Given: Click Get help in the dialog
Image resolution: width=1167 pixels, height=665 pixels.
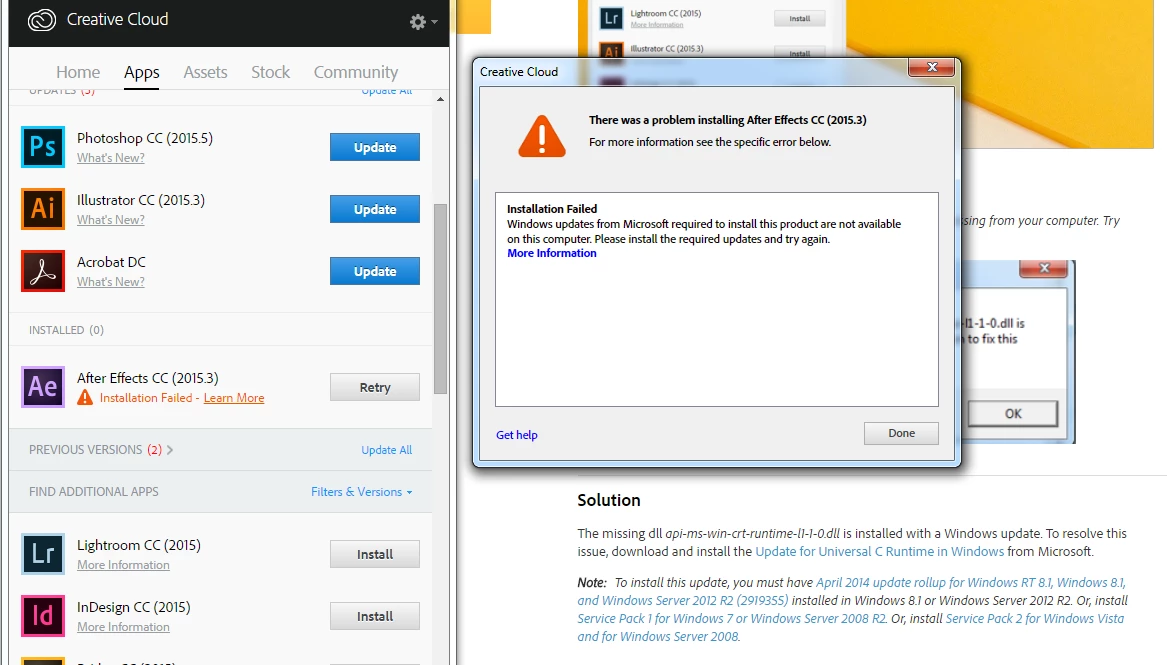Looking at the screenshot, I should pyautogui.click(x=517, y=434).
